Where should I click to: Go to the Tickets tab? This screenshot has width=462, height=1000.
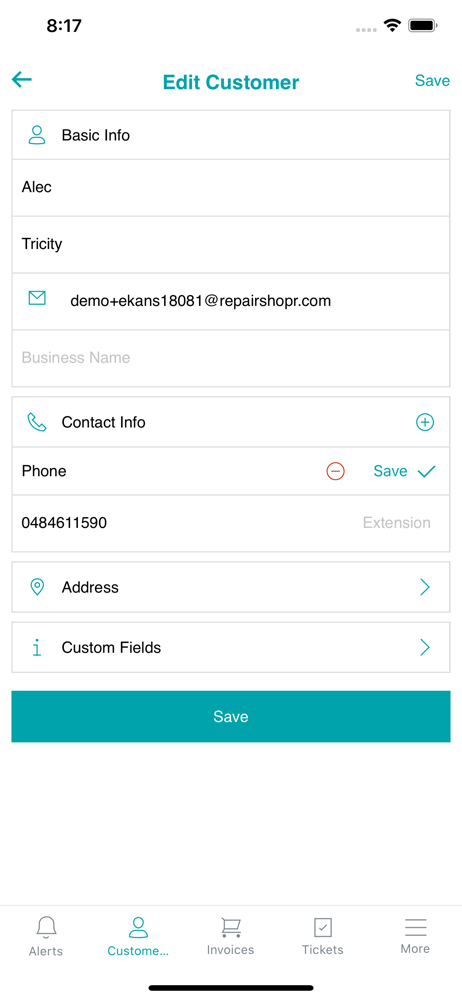coord(323,936)
